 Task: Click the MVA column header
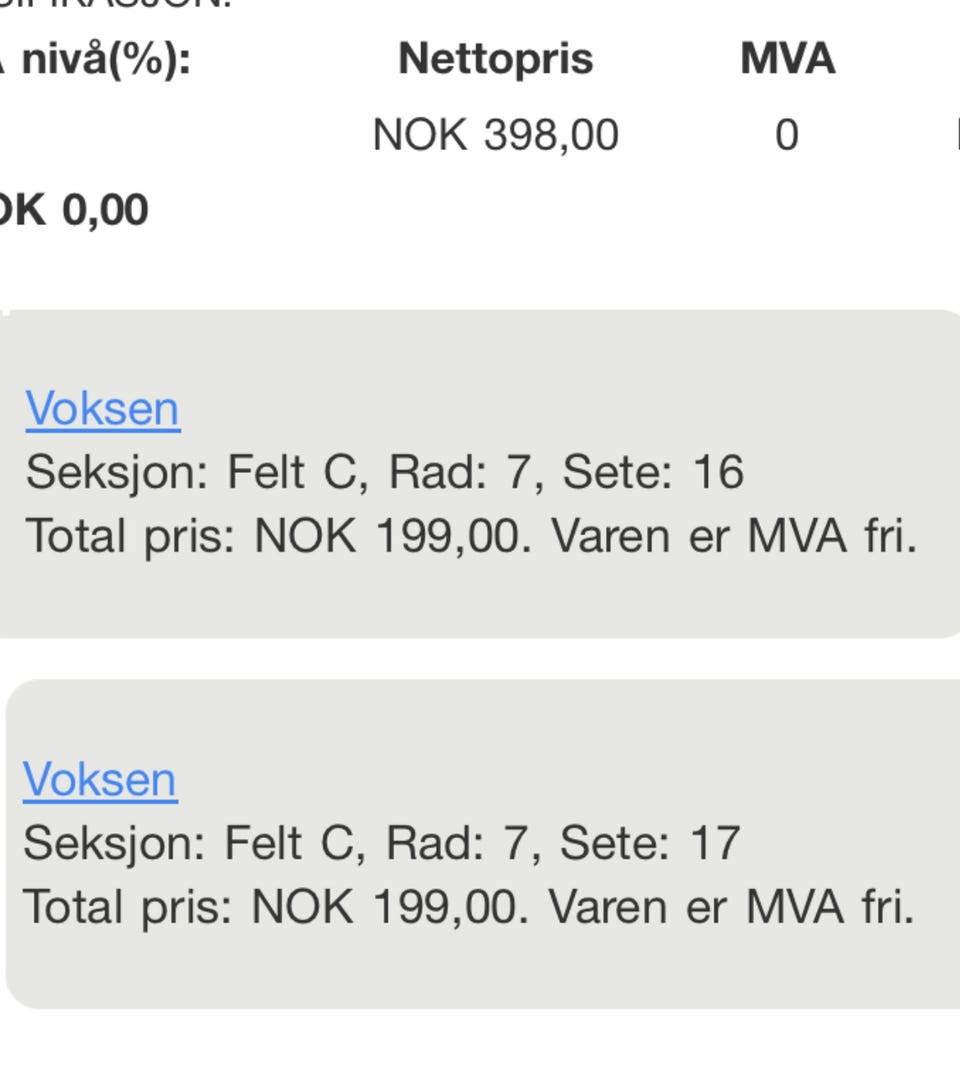click(788, 59)
